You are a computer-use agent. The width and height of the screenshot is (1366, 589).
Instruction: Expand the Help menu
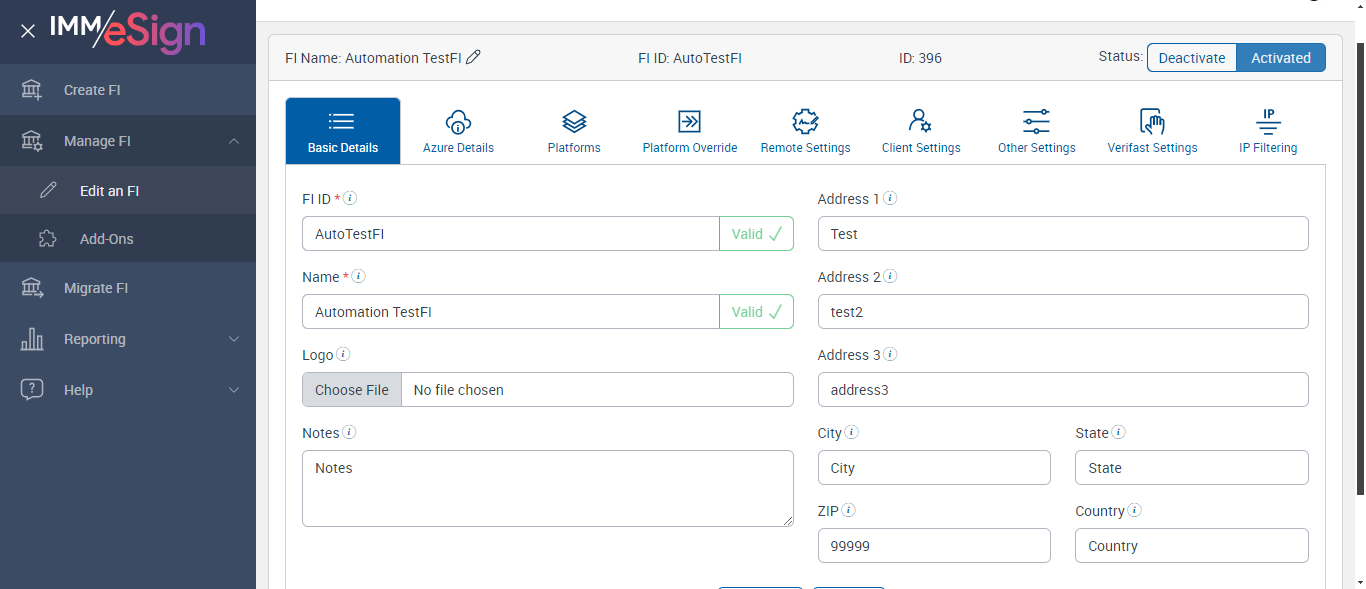(x=234, y=390)
